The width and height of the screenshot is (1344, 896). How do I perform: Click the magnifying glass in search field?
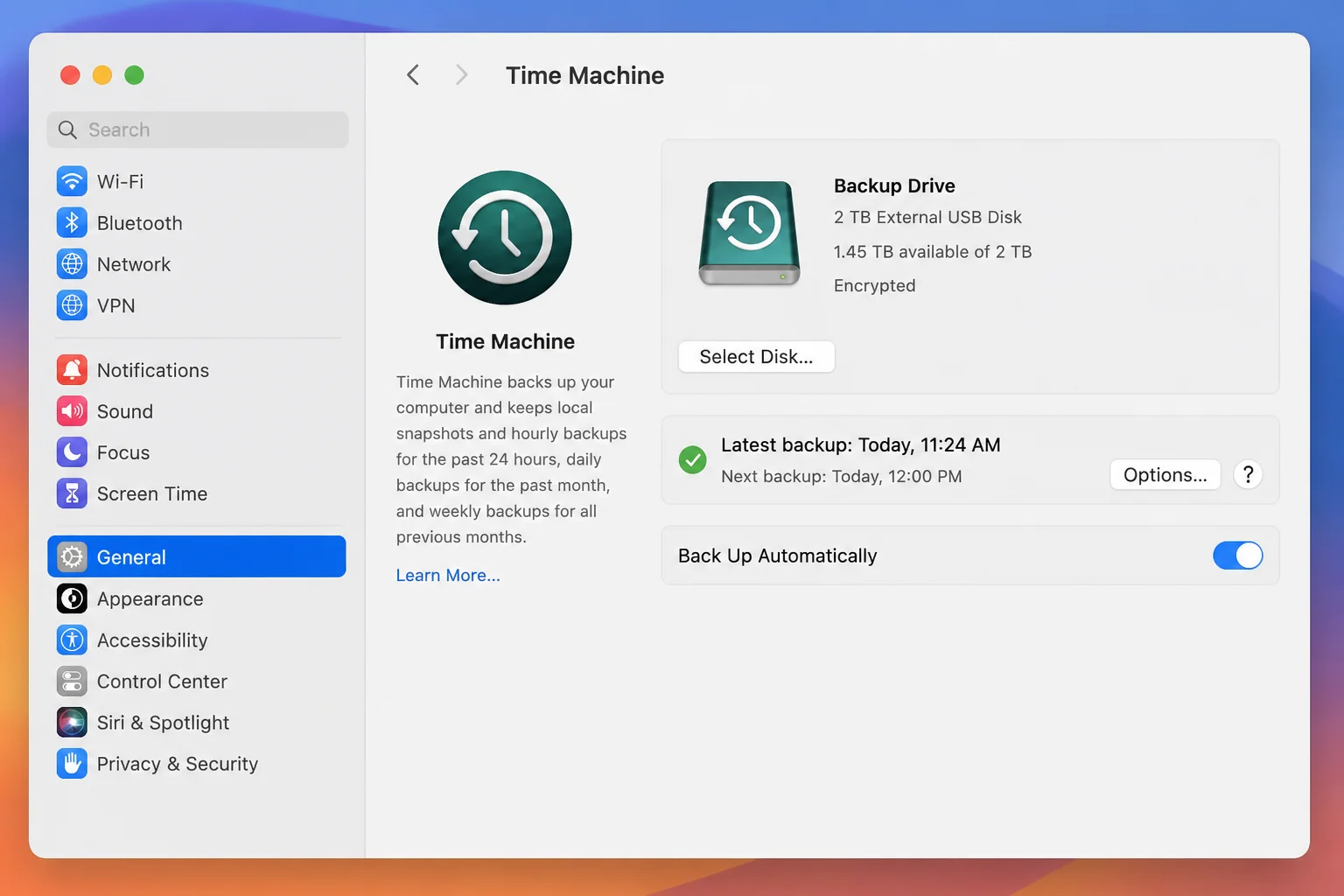(x=67, y=129)
